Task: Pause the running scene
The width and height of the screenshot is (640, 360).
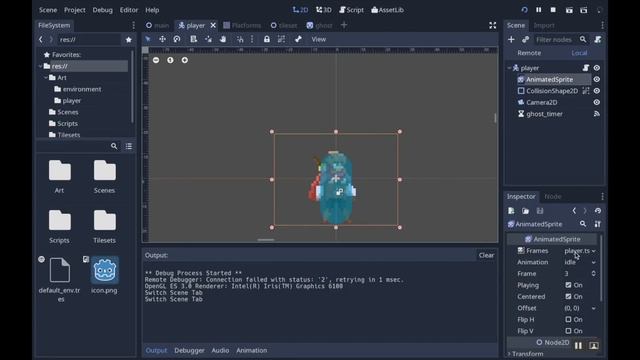Action: (x=539, y=10)
